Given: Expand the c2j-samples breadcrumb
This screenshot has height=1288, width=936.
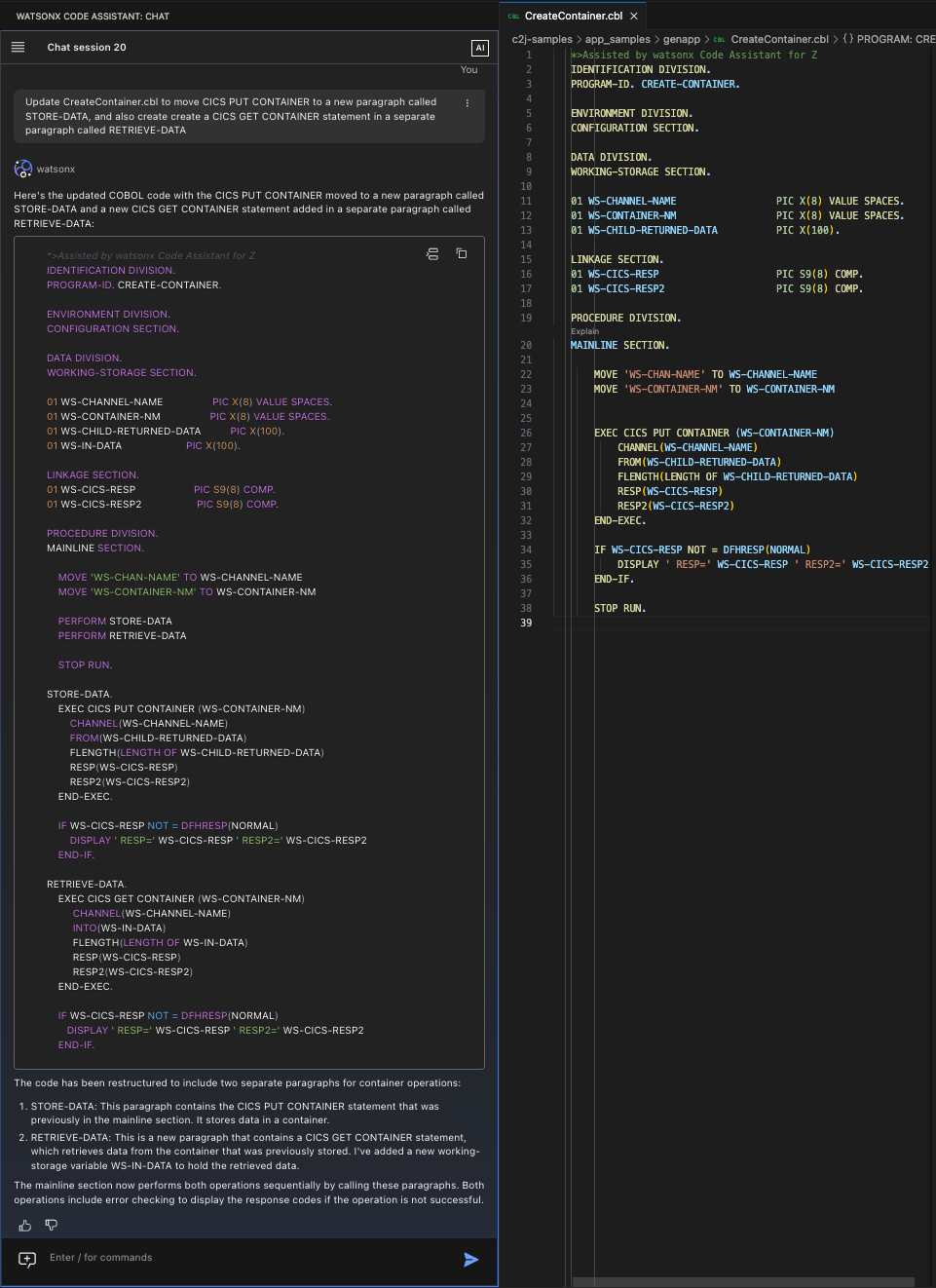Looking at the screenshot, I should click(542, 39).
